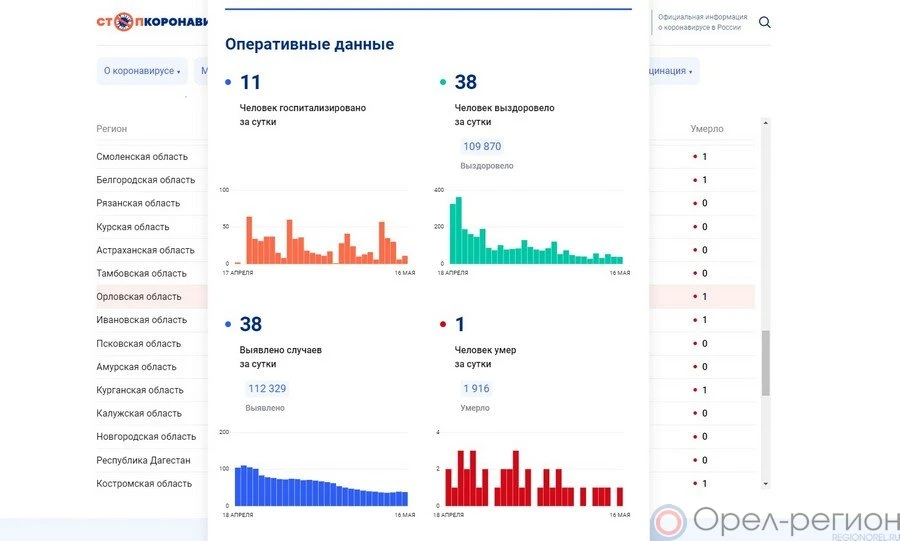Click the red dot beside 1 death
This screenshot has height=541, width=900.
tap(443, 325)
